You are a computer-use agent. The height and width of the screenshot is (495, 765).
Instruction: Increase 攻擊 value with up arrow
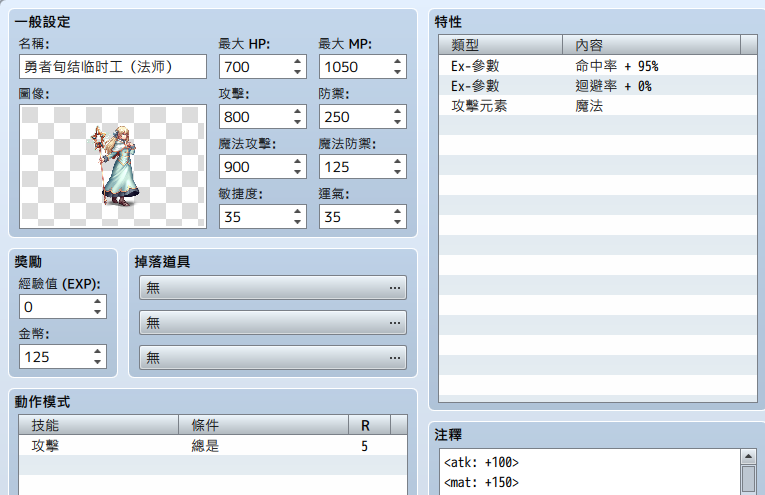(298, 112)
